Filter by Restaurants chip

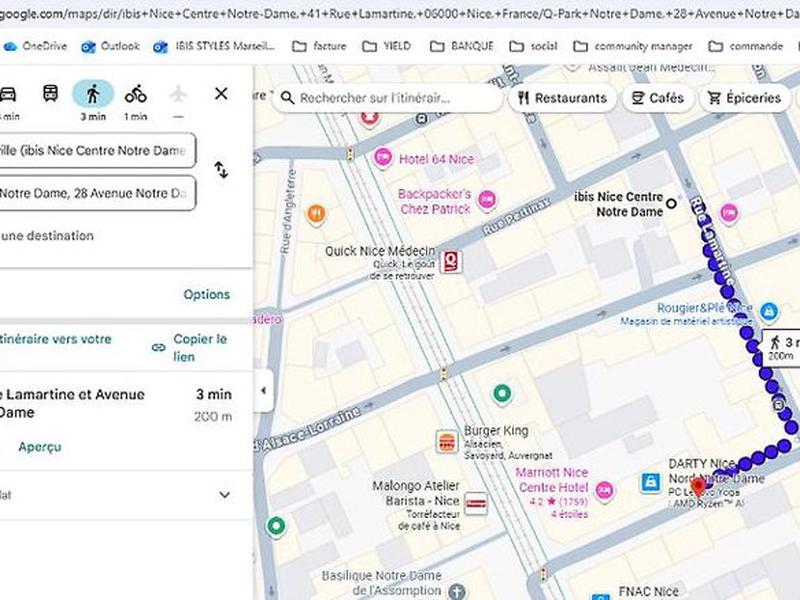562,98
